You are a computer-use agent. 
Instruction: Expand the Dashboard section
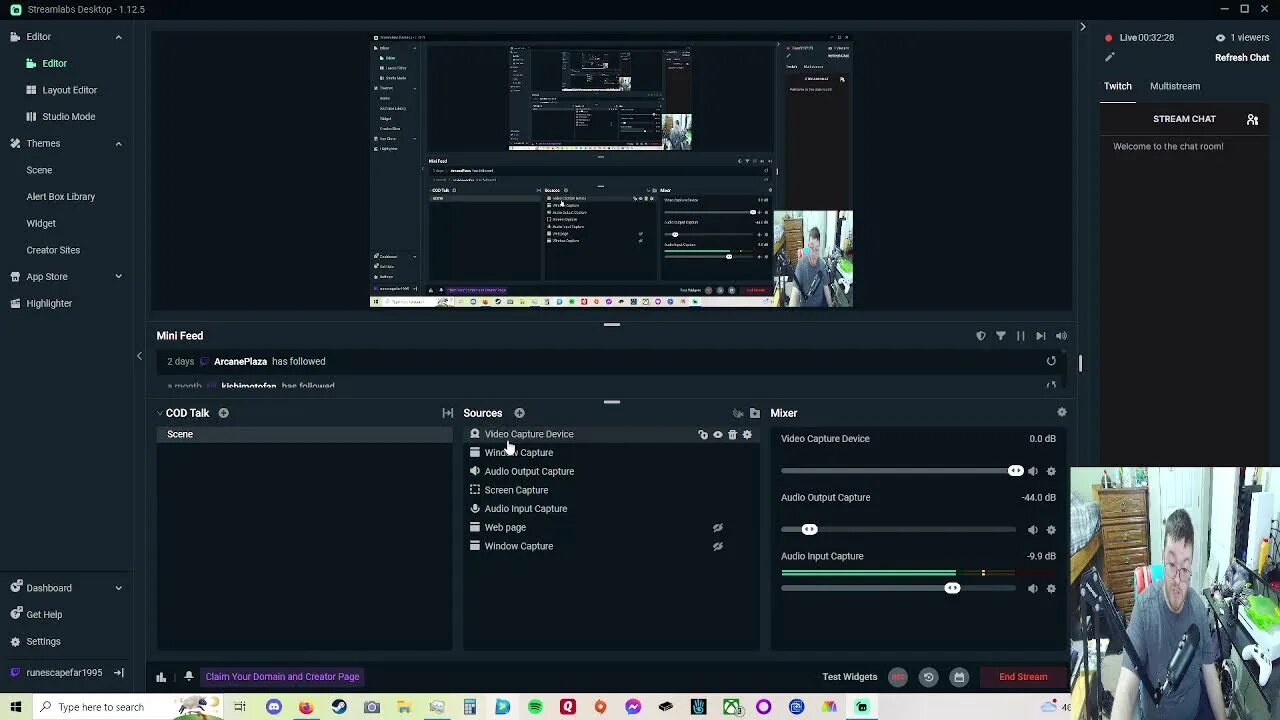click(x=118, y=588)
